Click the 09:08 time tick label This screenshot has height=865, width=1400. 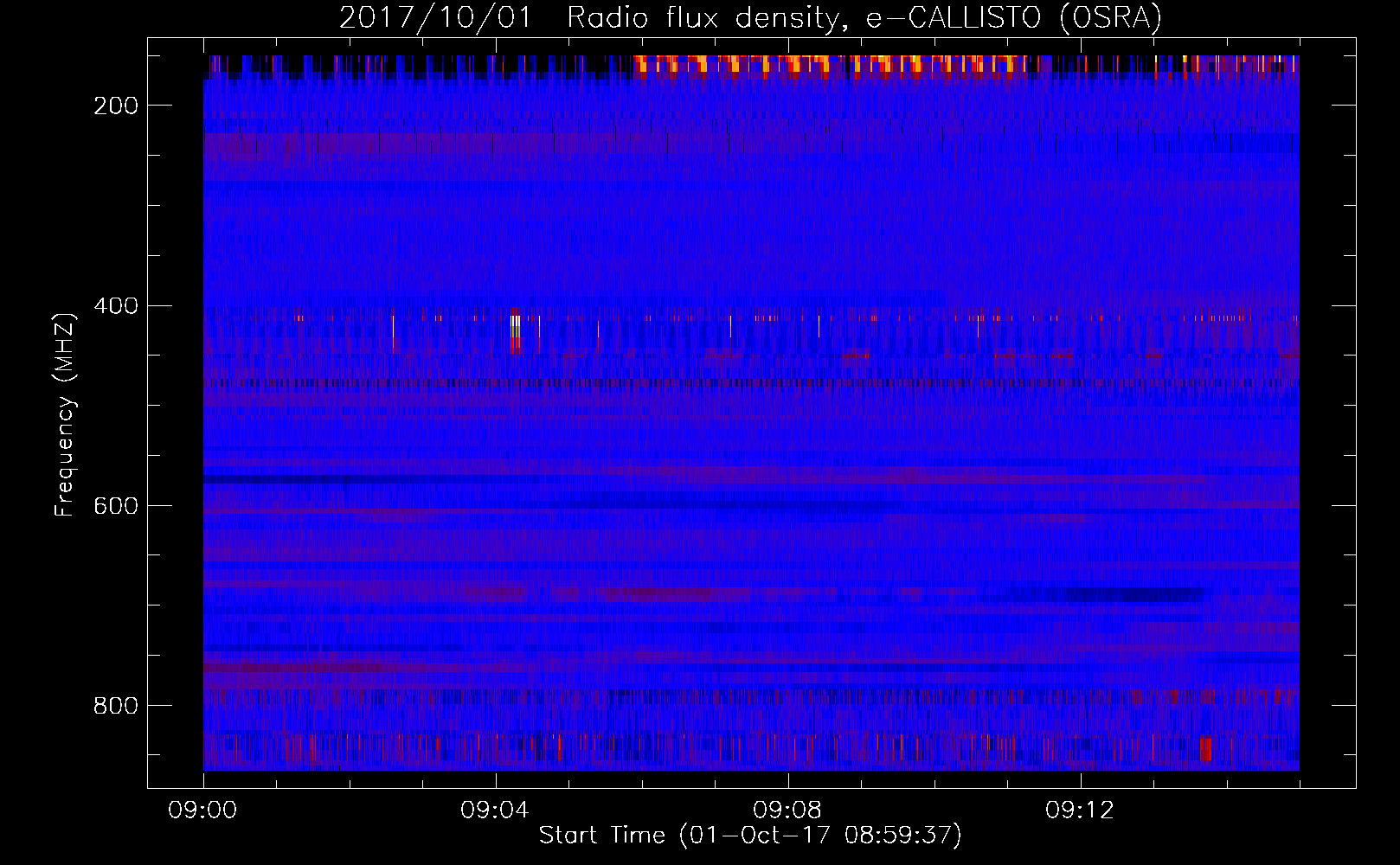787,811
